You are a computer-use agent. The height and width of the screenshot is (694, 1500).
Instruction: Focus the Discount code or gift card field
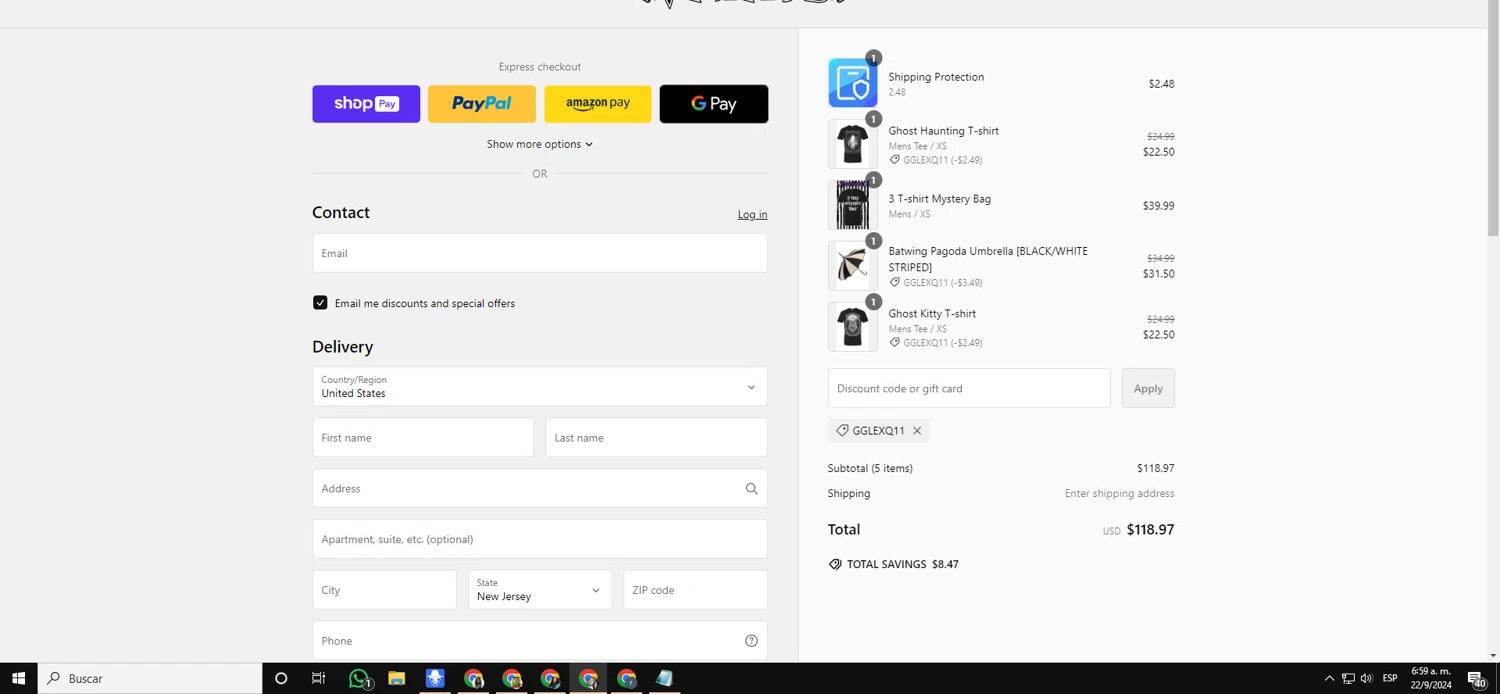coord(968,388)
